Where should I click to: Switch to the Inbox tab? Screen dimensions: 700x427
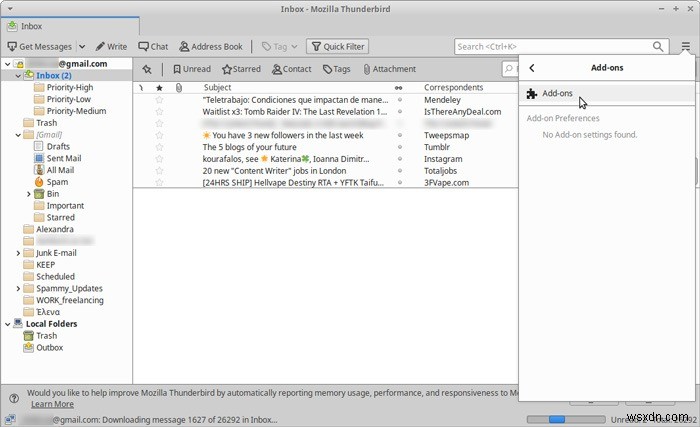pyautogui.click(x=70, y=26)
